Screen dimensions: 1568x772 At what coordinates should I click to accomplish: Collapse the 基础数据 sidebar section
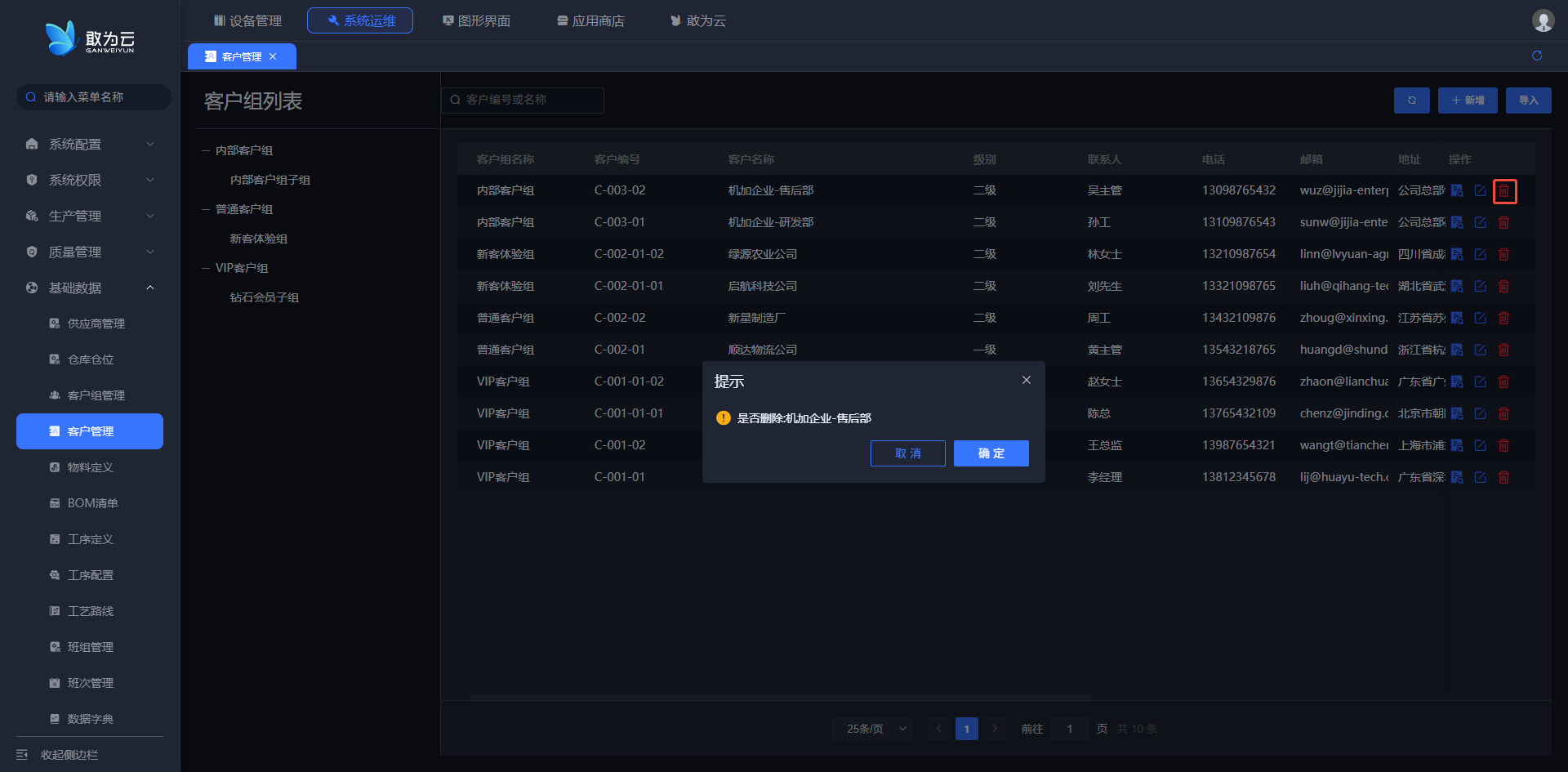[90, 288]
